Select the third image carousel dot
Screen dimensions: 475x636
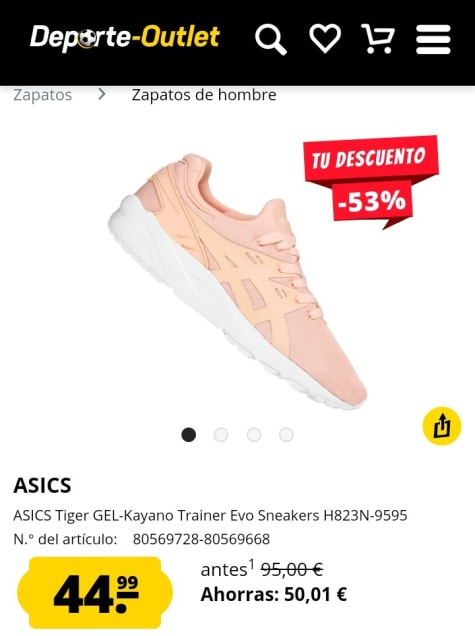pyautogui.click(x=254, y=435)
